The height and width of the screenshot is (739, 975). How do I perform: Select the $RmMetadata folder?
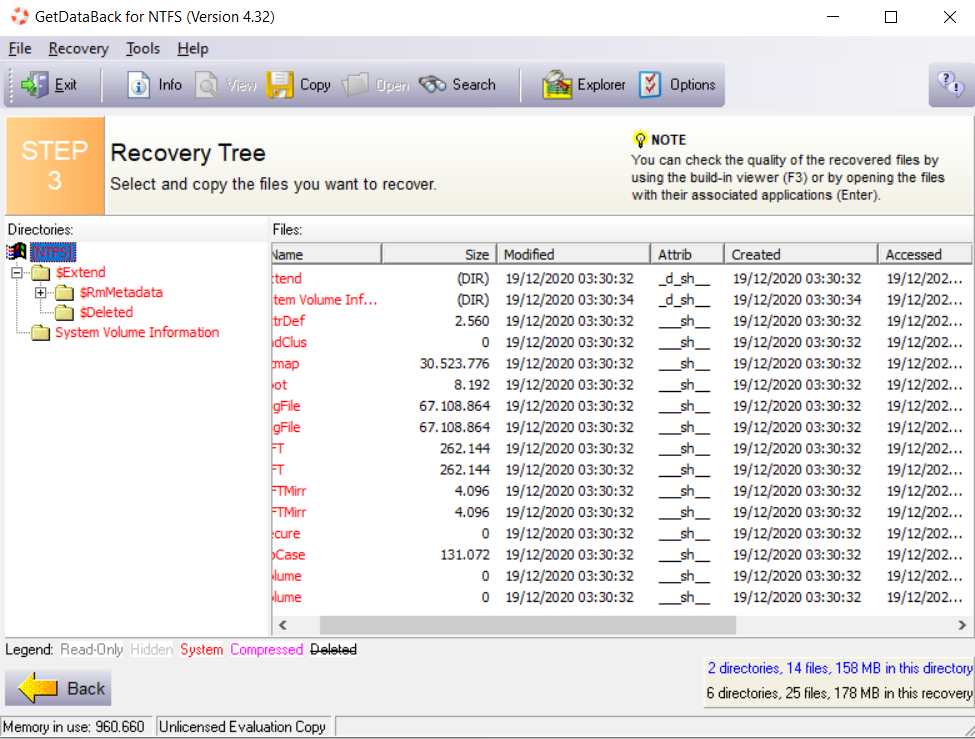point(121,292)
